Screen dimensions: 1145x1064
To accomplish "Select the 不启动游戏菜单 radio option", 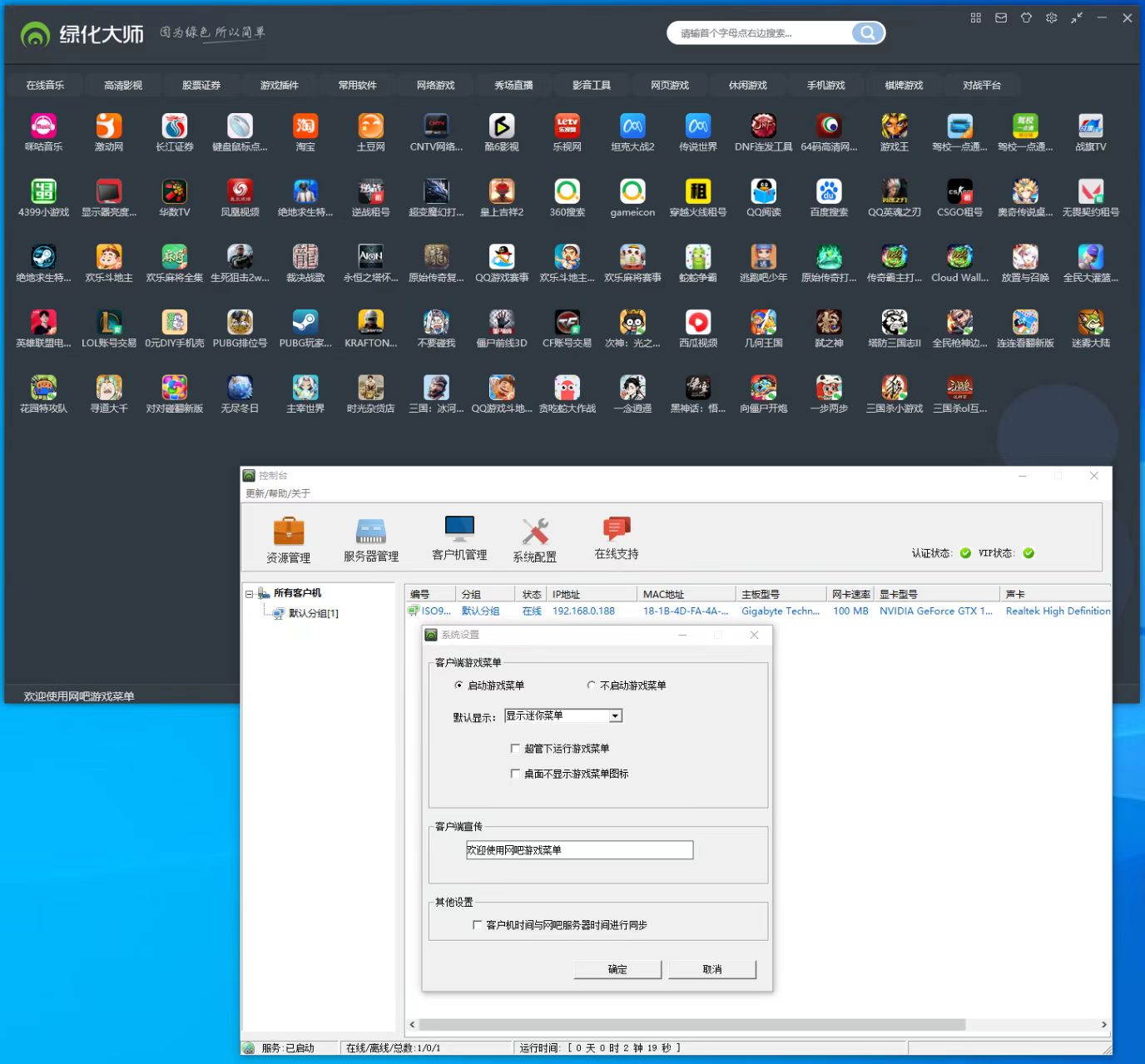I will (591, 685).
